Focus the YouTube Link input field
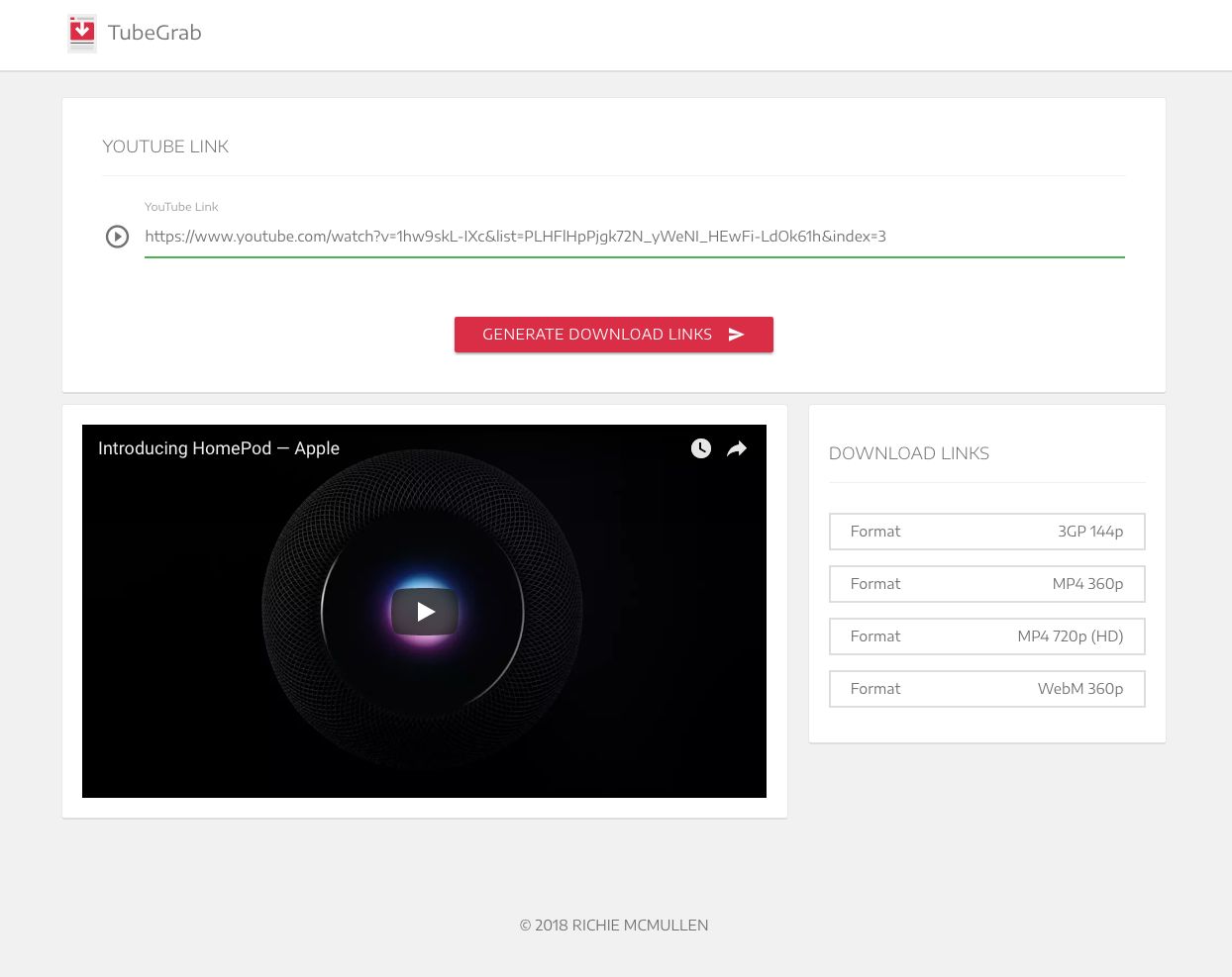Viewport: 1232px width, 977px height. click(634, 237)
